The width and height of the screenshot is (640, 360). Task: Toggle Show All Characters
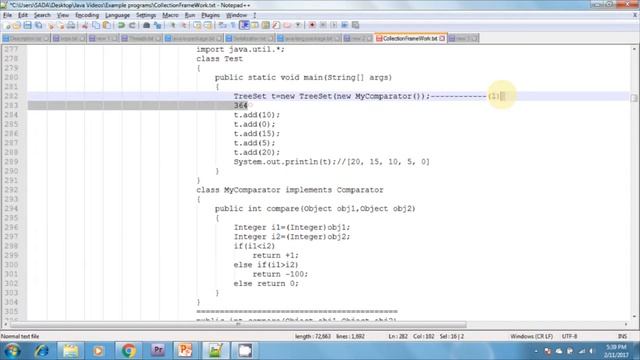[233, 25]
